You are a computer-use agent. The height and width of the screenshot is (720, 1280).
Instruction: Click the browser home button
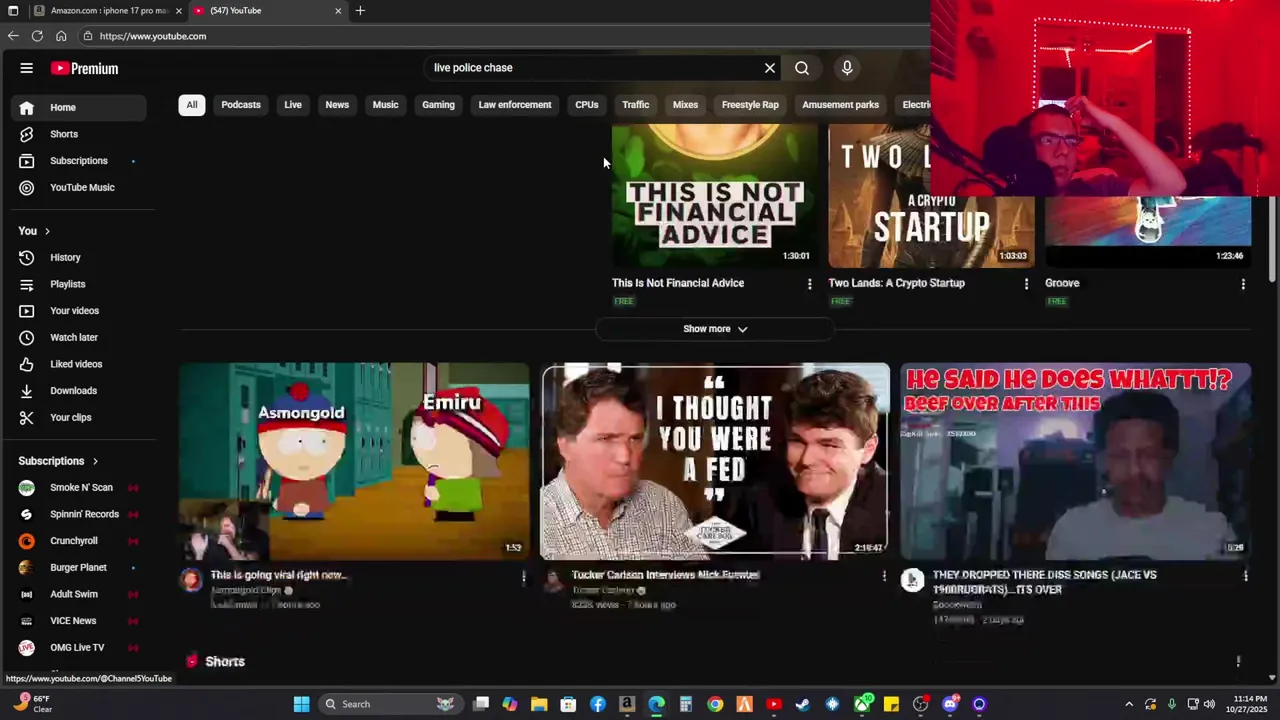tap(61, 36)
